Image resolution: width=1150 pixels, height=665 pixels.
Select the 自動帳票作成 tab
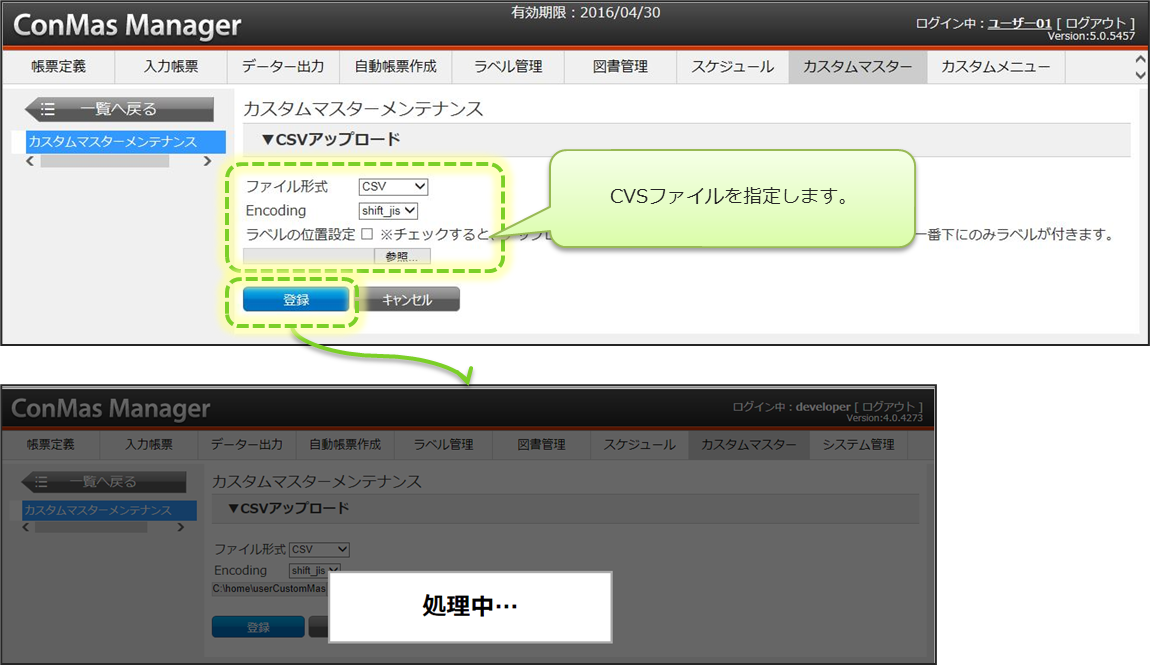(x=395, y=67)
